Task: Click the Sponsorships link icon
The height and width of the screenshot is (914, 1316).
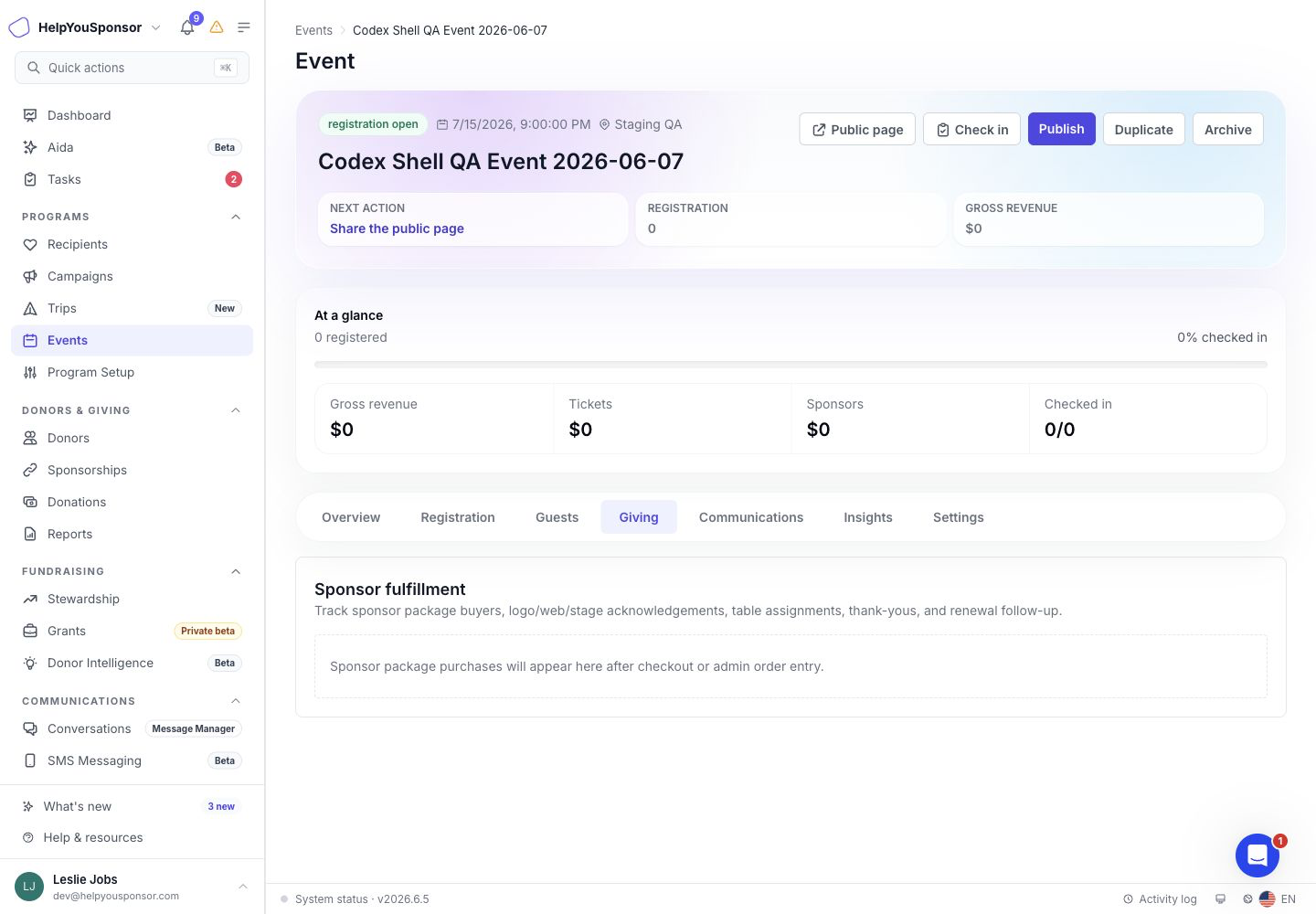Action: point(30,470)
